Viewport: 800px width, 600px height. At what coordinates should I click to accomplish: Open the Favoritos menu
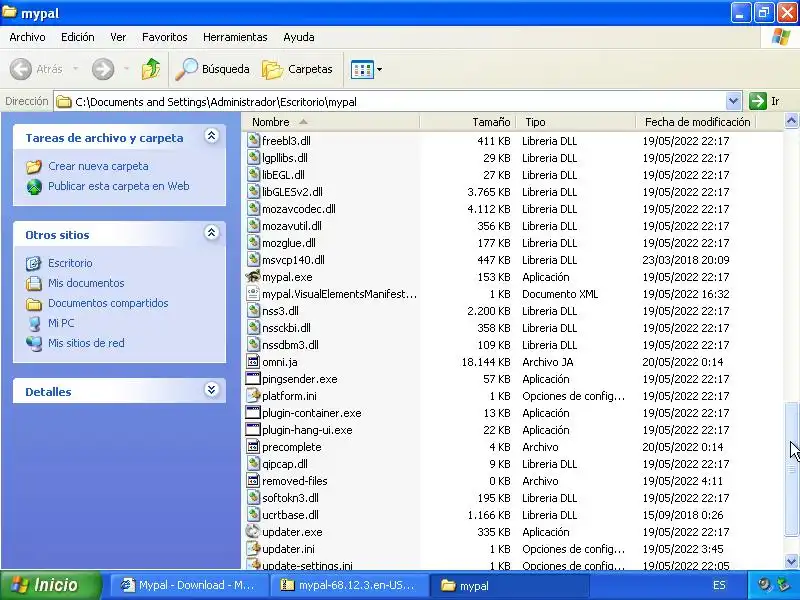point(164,37)
